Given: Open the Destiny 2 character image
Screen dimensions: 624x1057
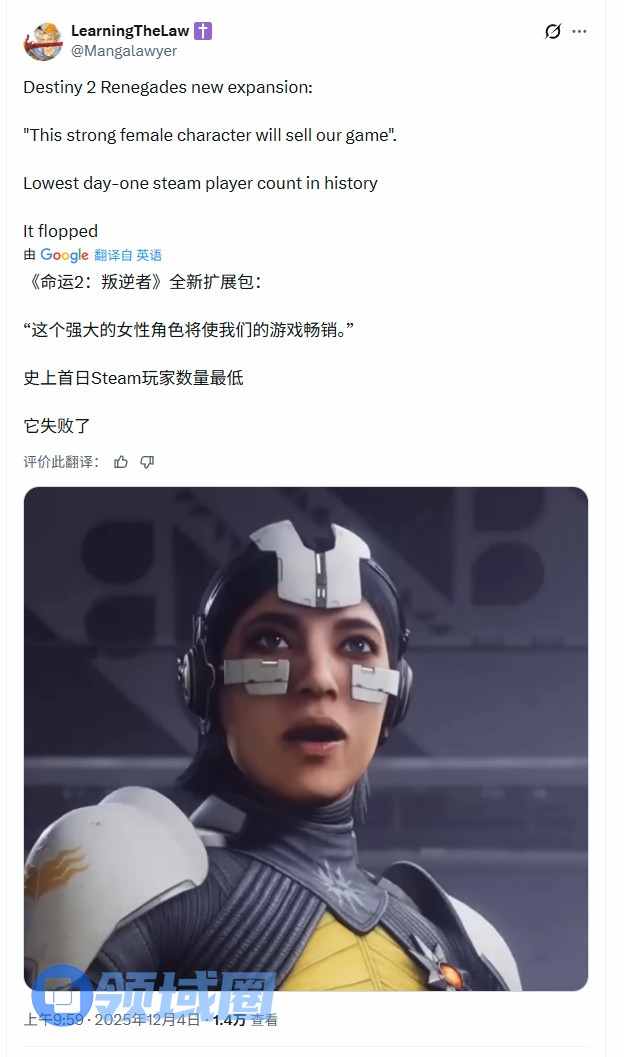Looking at the screenshot, I should tap(306, 739).
